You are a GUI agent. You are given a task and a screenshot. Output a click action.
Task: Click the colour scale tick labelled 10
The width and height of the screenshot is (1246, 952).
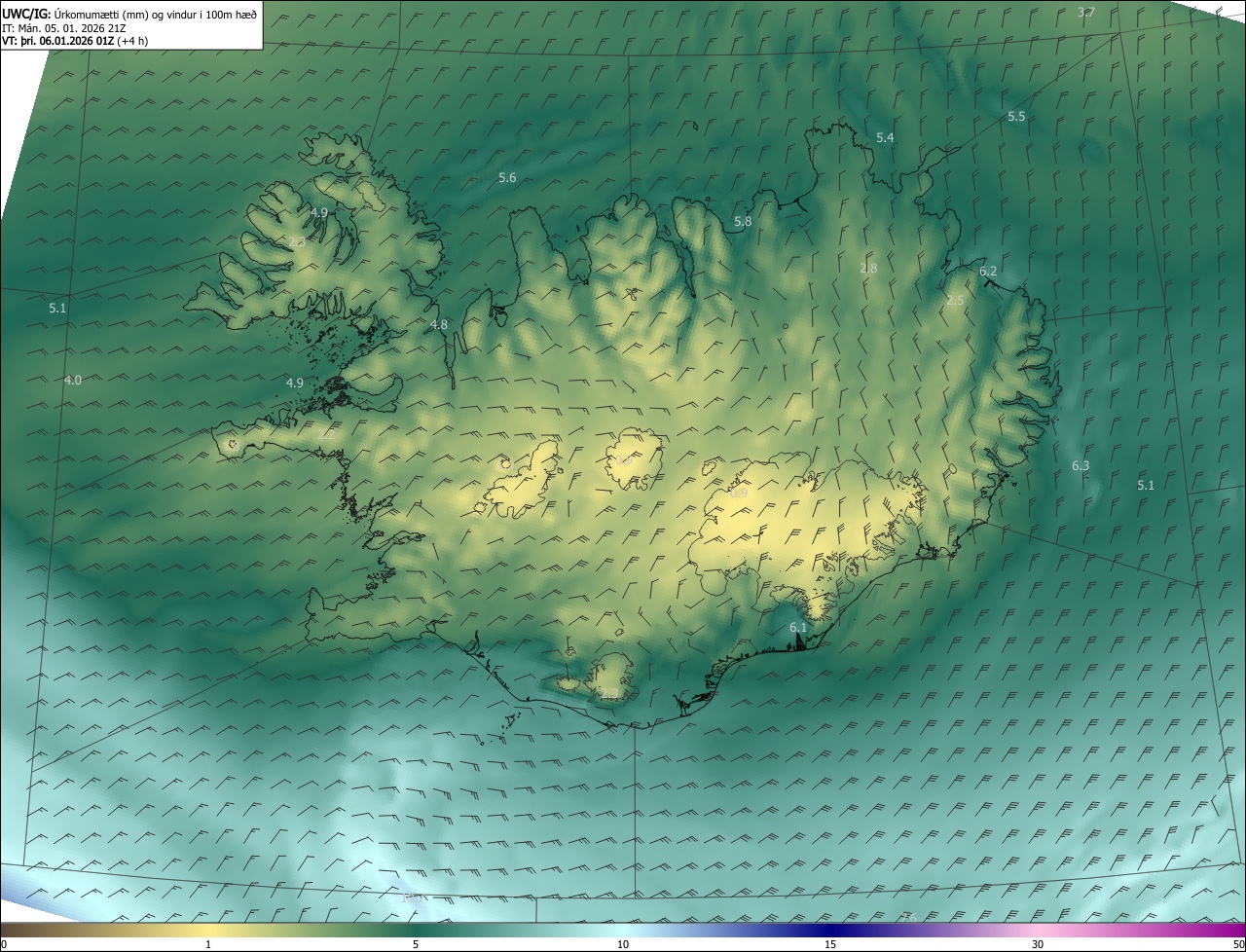click(623, 944)
